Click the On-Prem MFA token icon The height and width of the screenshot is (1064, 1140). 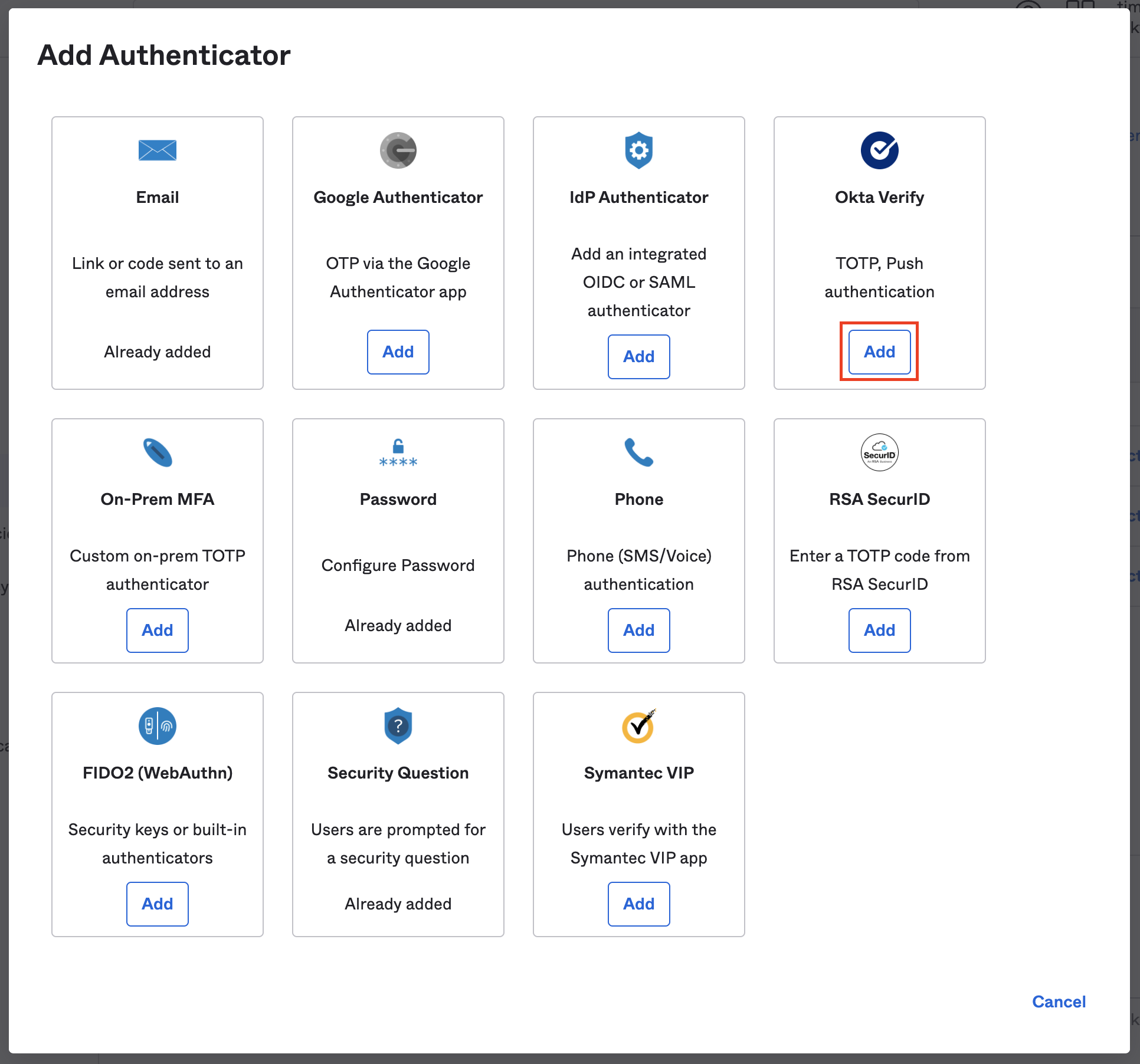pyautogui.click(x=158, y=452)
